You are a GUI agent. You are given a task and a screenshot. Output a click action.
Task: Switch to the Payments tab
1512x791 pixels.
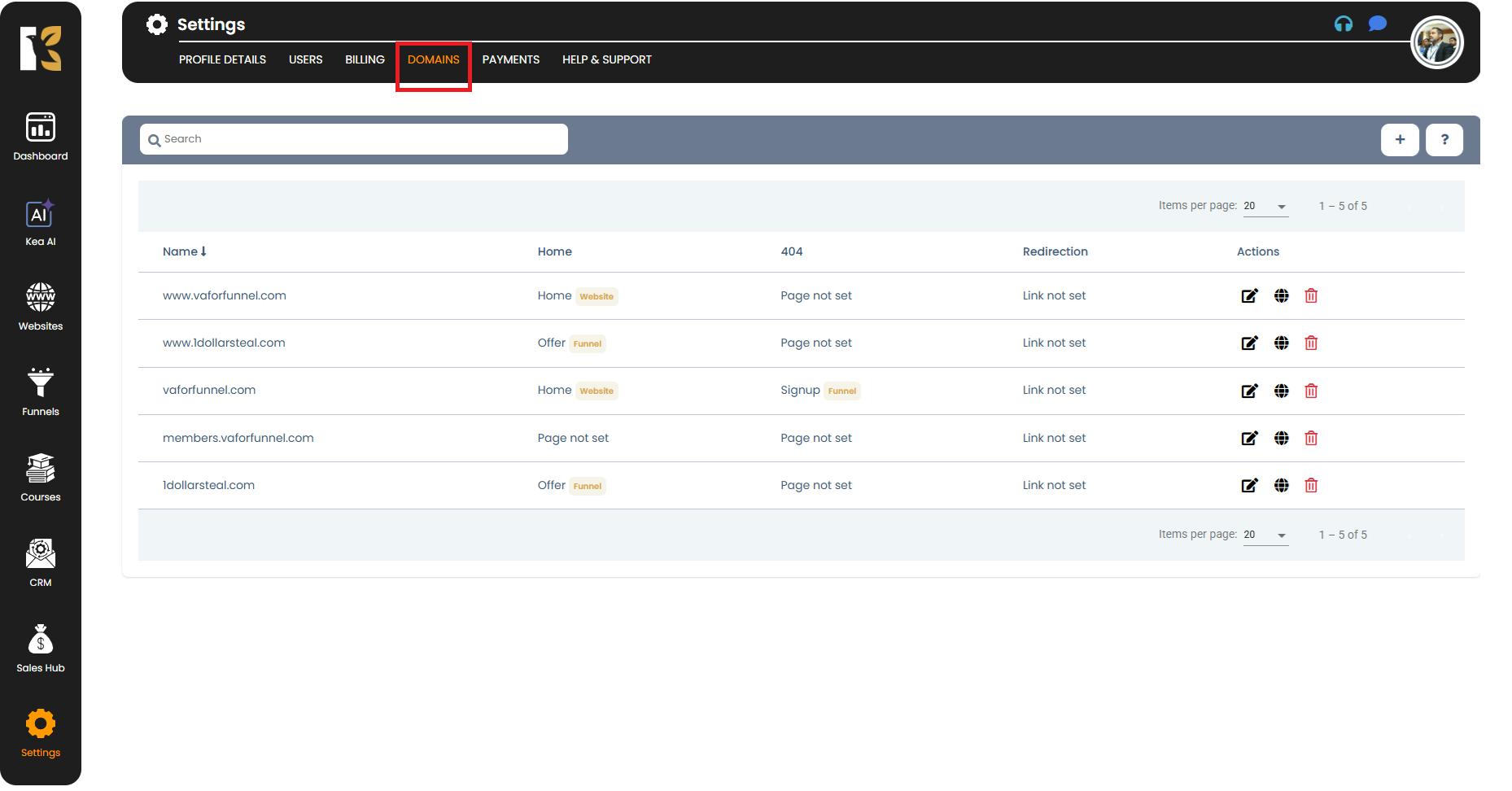pyautogui.click(x=510, y=59)
